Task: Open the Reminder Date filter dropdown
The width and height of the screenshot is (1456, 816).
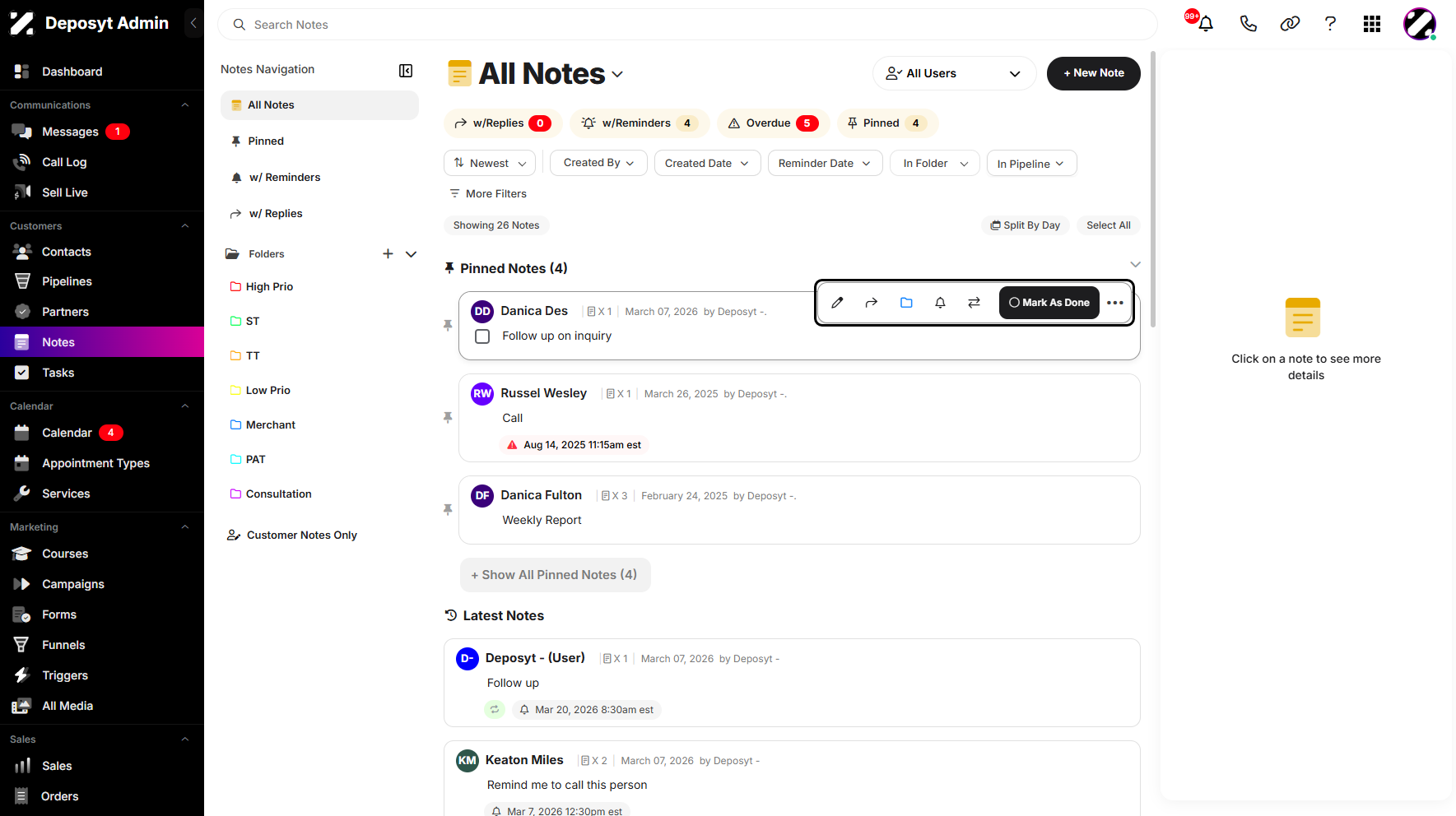Action: point(825,163)
